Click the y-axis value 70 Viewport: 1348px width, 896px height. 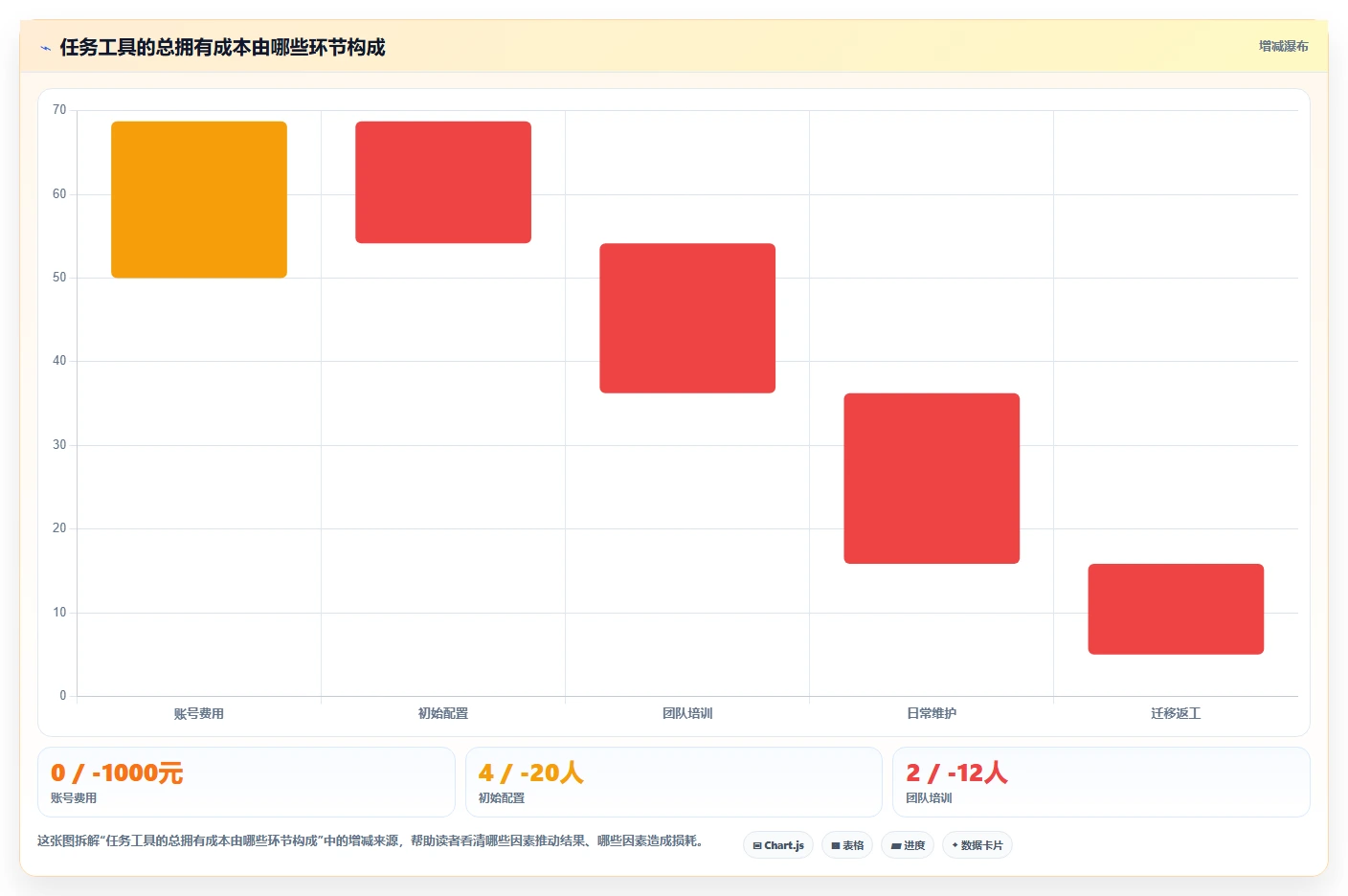click(59, 110)
